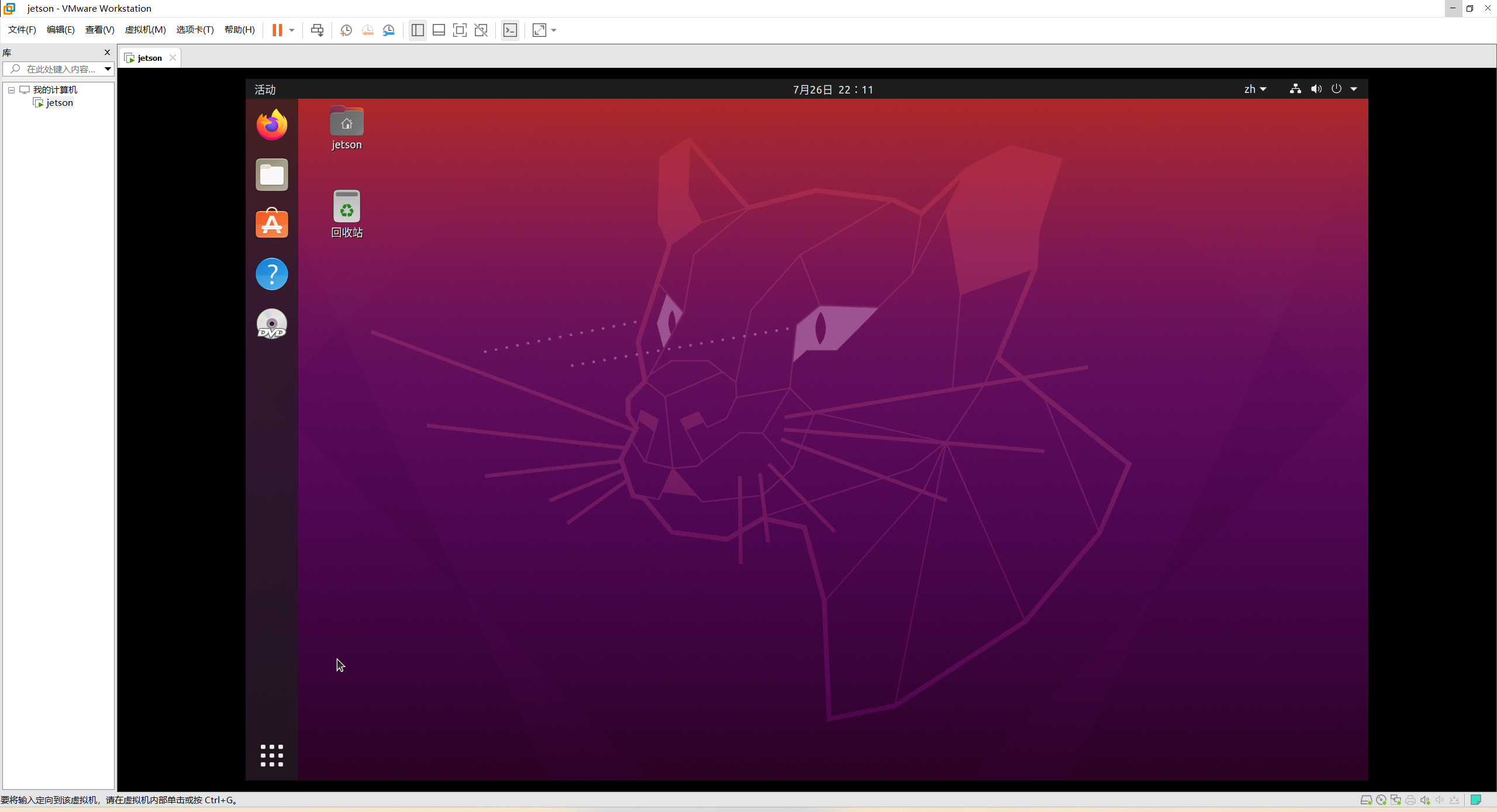Toggle the console view button
The height and width of the screenshot is (812, 1497).
coord(510,30)
